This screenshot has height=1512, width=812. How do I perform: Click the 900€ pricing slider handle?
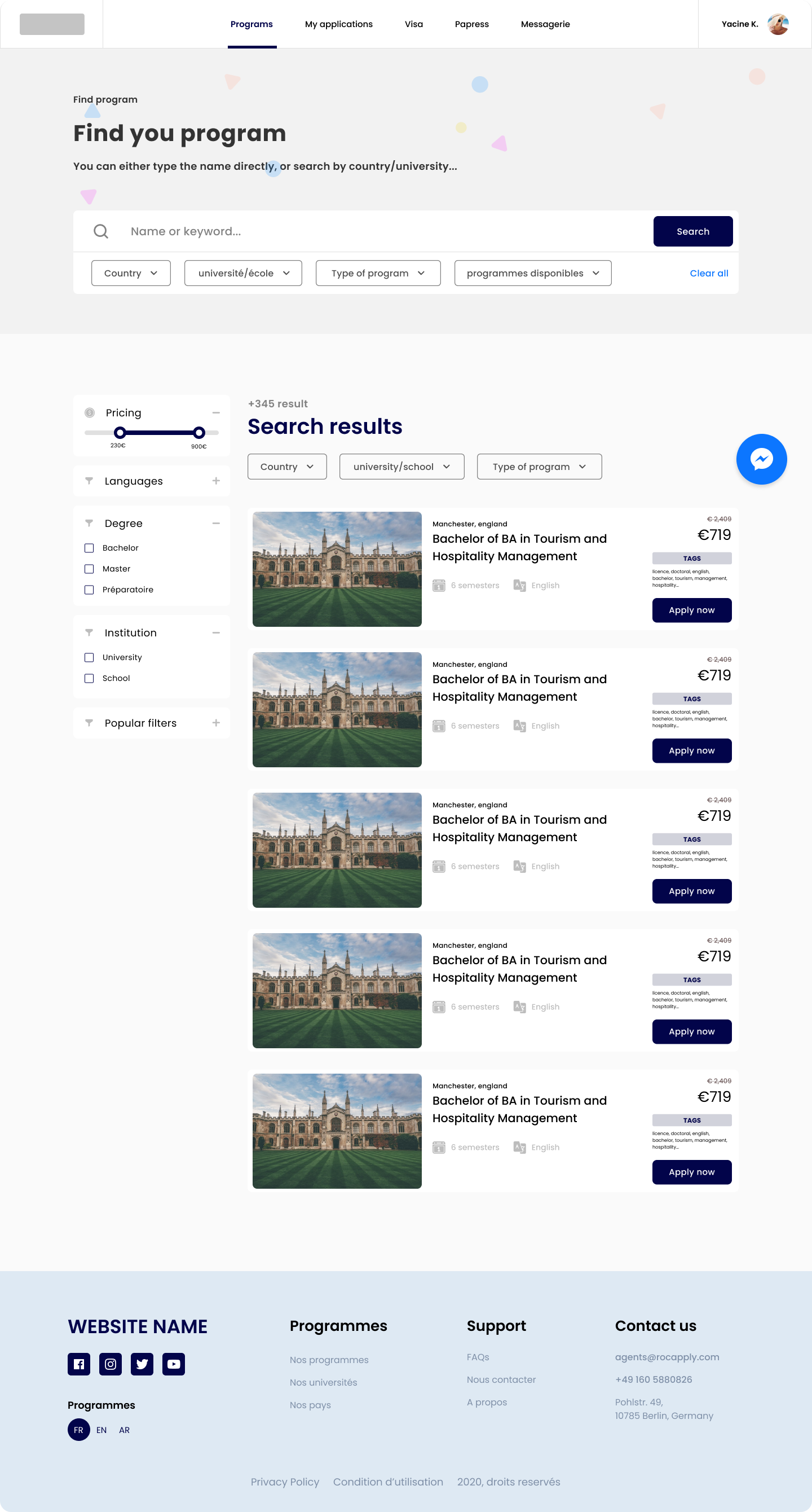point(200,433)
